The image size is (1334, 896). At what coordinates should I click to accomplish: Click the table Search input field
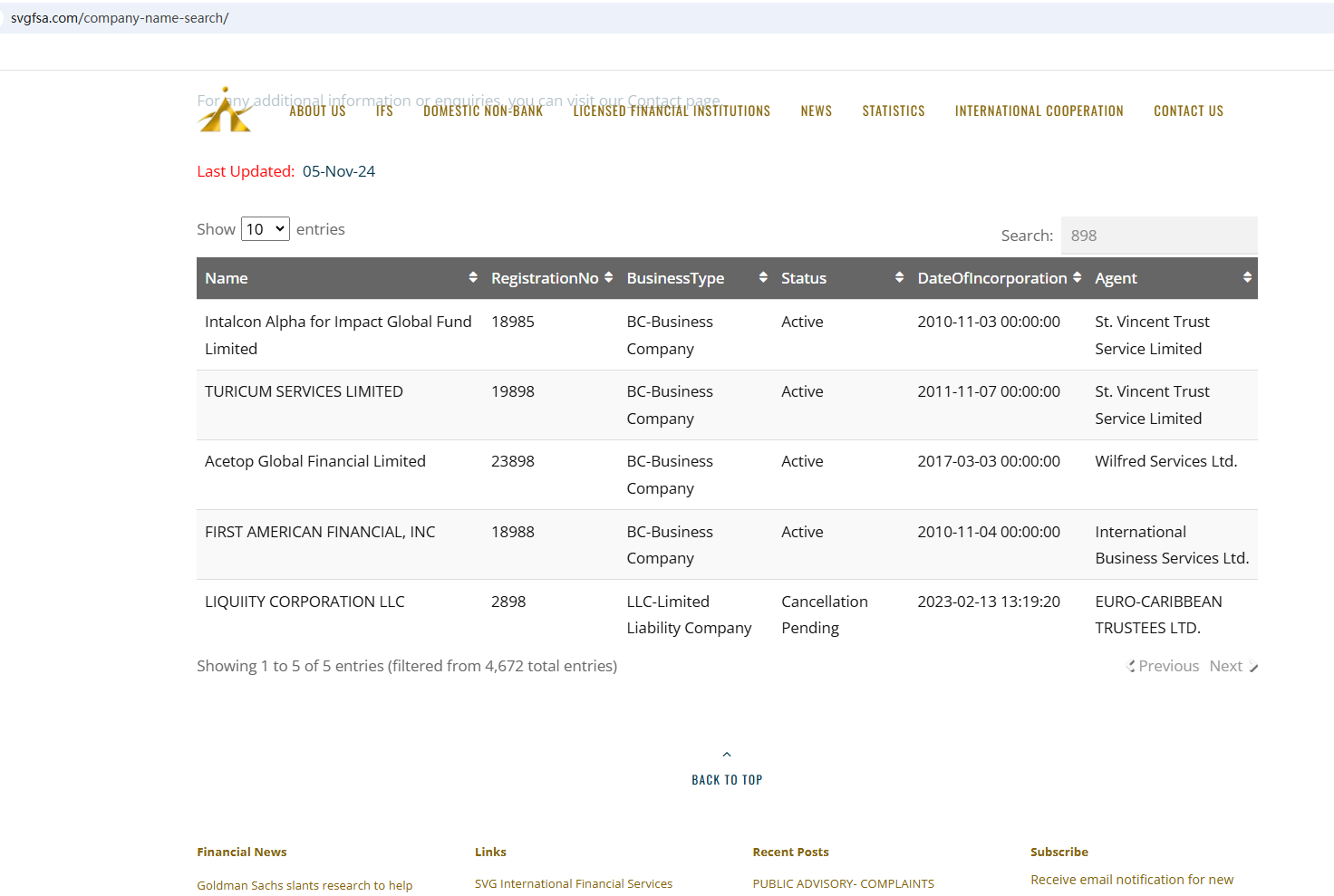[x=1158, y=236]
